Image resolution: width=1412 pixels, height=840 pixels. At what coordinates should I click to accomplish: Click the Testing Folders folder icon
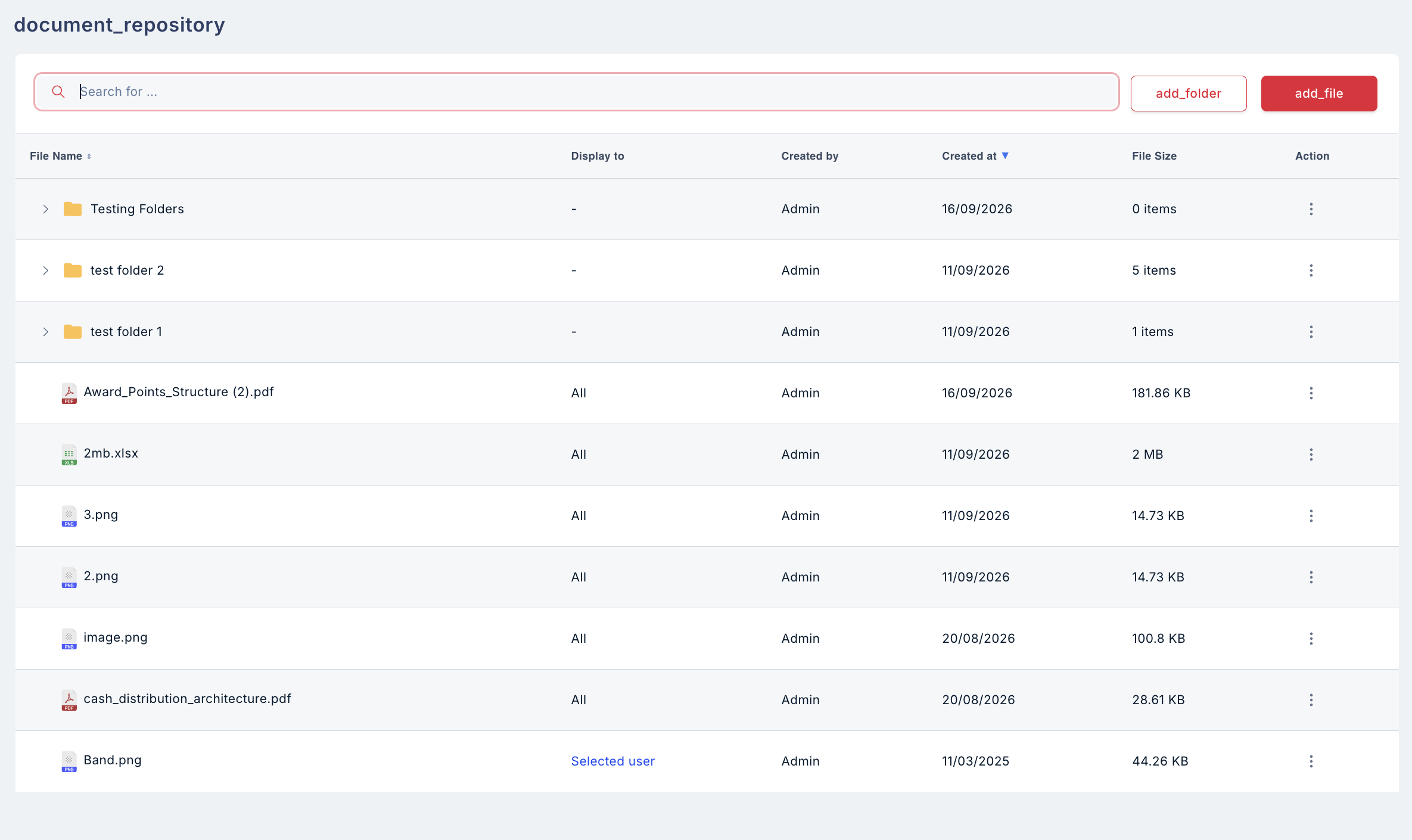(73, 209)
